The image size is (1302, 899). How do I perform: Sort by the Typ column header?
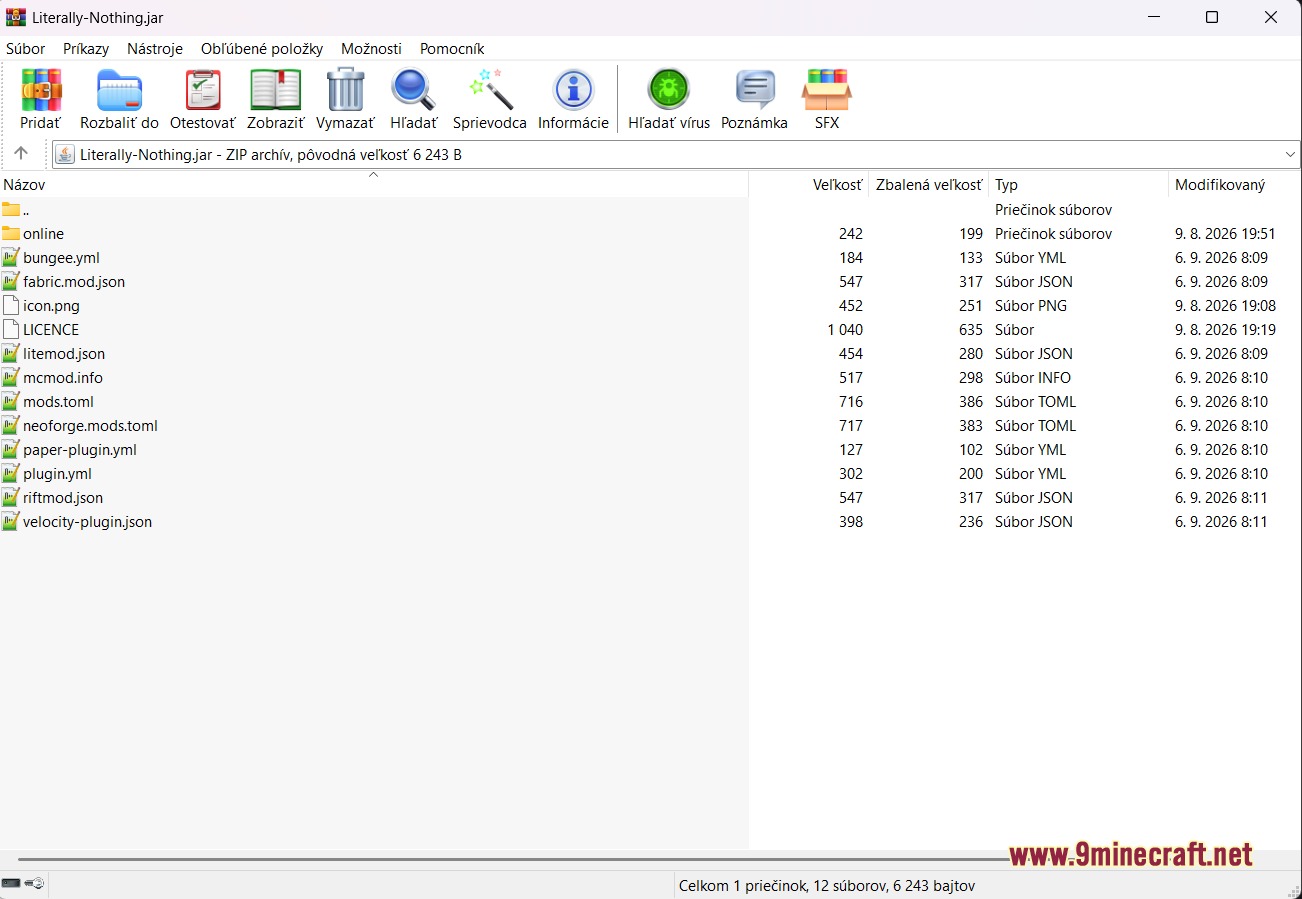click(x=1079, y=184)
